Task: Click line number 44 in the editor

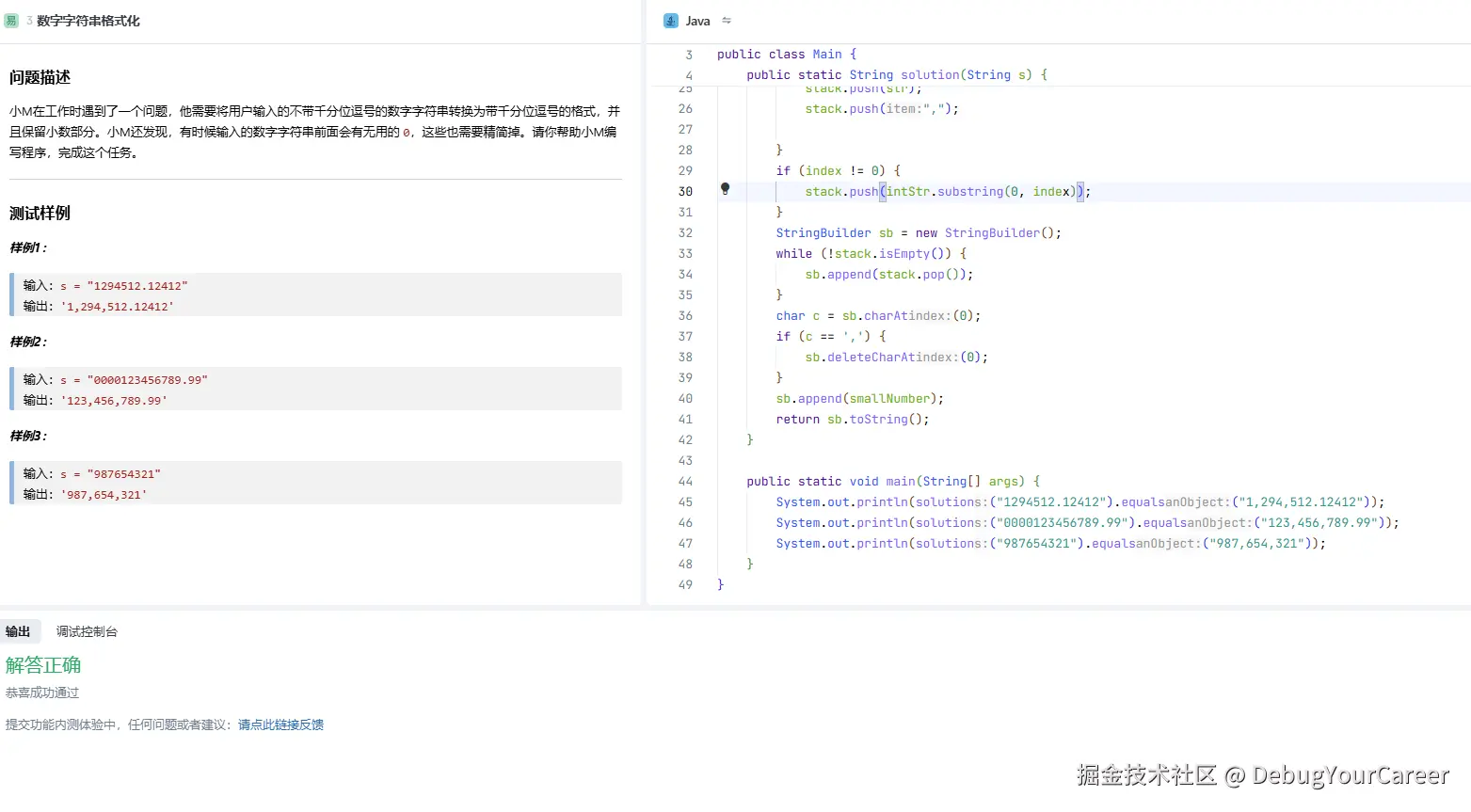Action: click(x=685, y=481)
